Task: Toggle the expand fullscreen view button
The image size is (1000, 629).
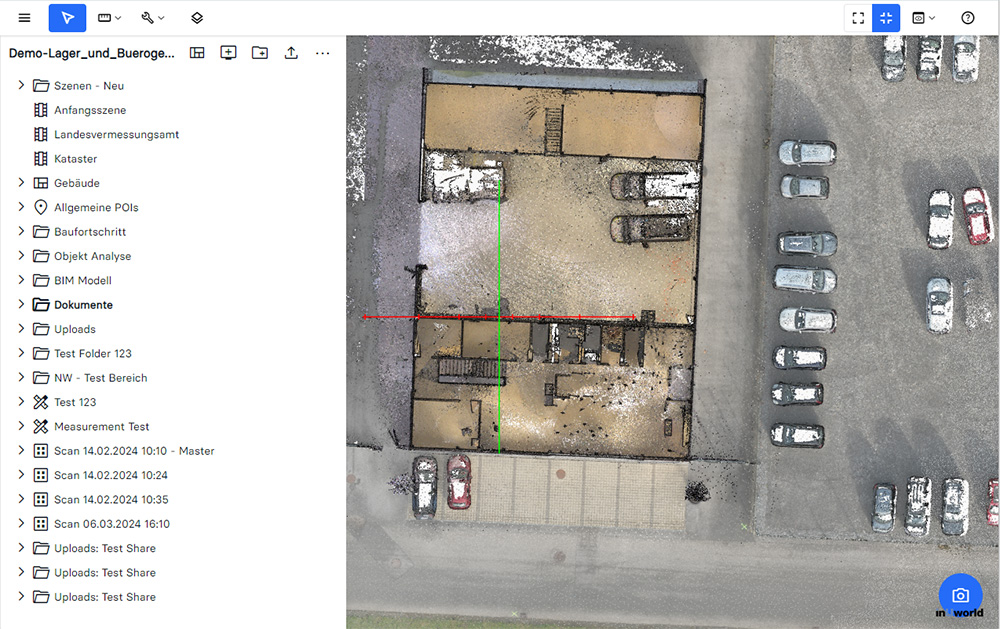Action: pyautogui.click(x=858, y=18)
